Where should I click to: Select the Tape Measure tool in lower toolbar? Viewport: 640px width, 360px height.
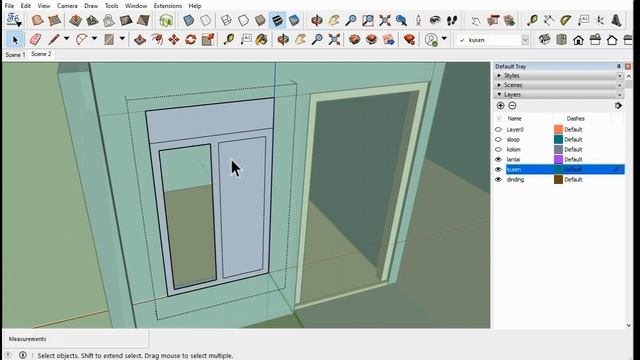pyautogui.click(x=229, y=40)
